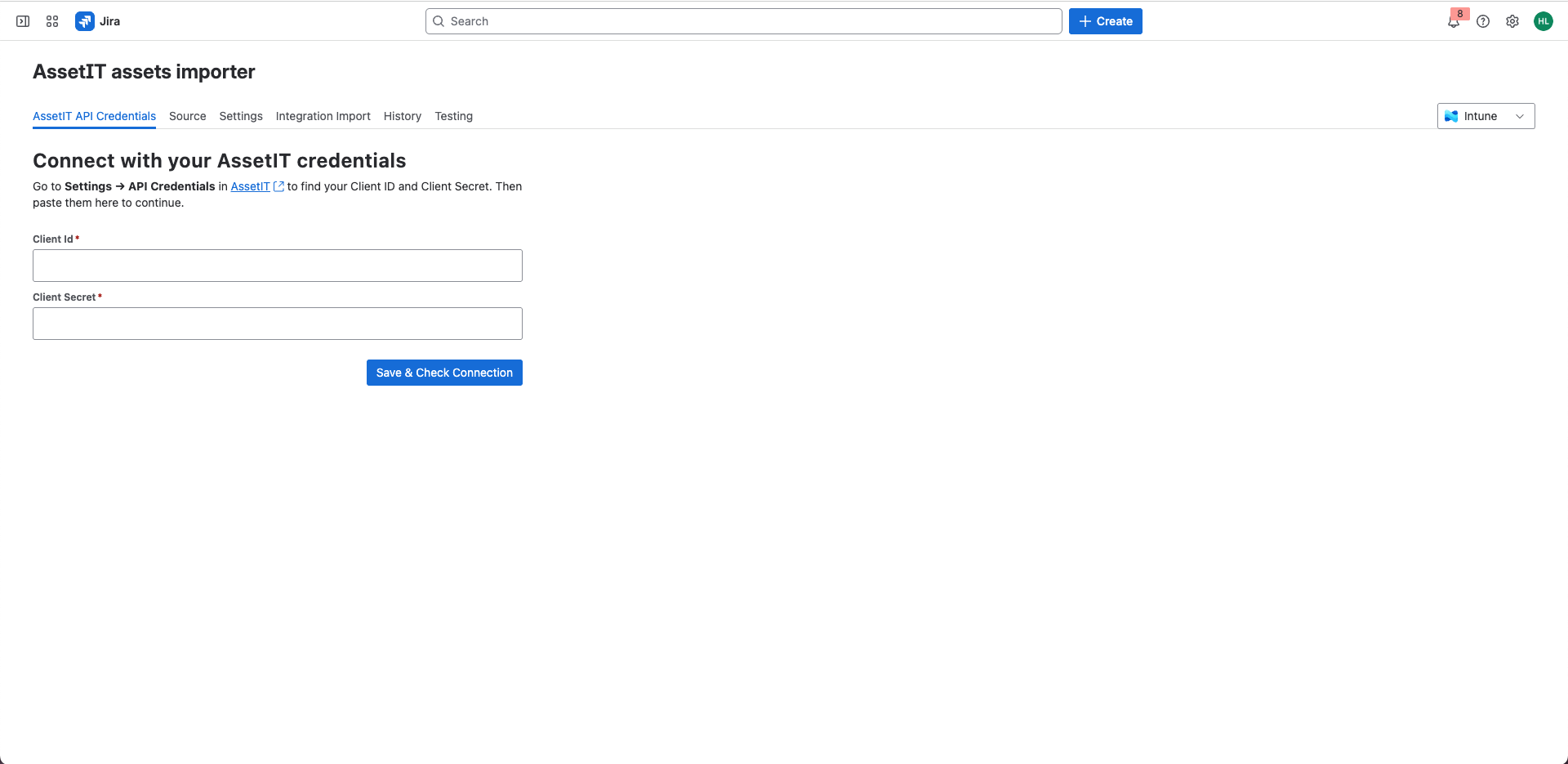Open the help question mark icon
1568x764 pixels.
click(1483, 21)
